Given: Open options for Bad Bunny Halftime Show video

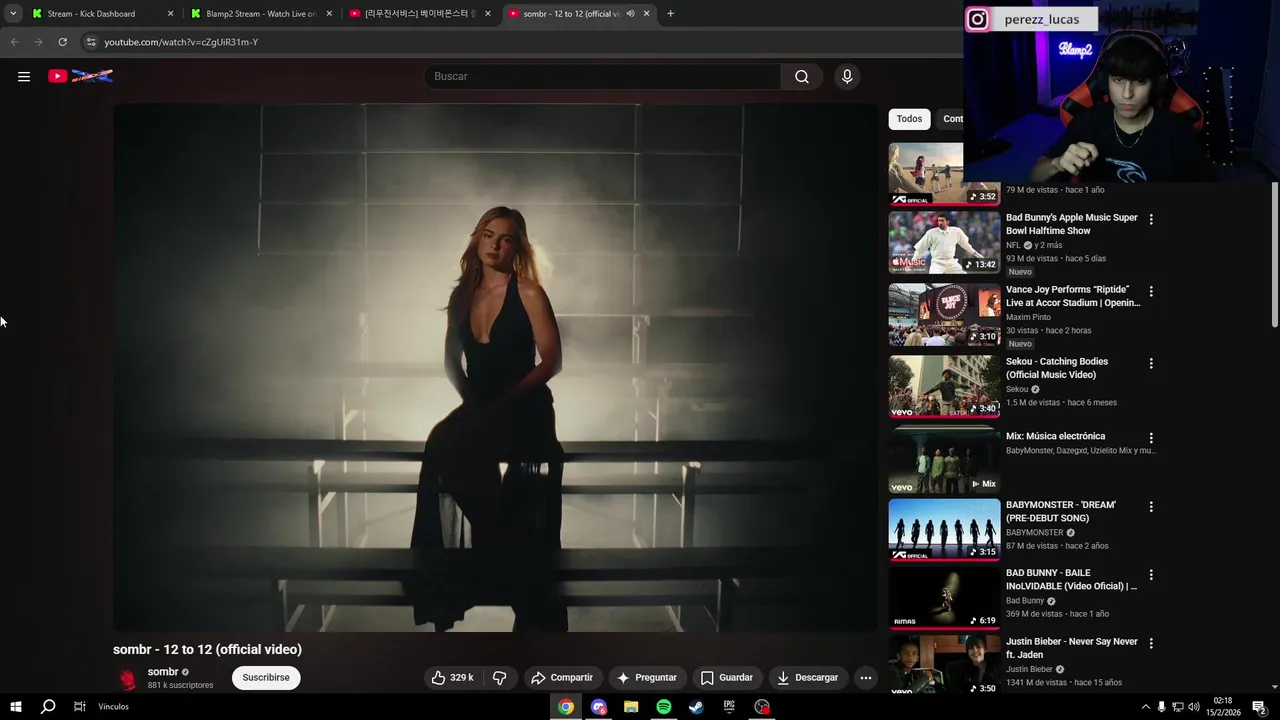Looking at the screenshot, I should point(1151,219).
